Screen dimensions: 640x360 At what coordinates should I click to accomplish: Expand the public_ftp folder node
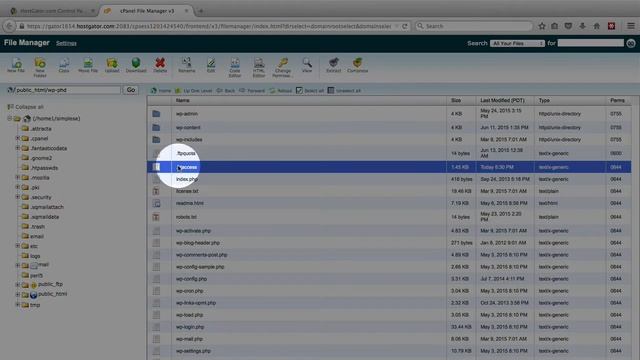click(x=18, y=284)
